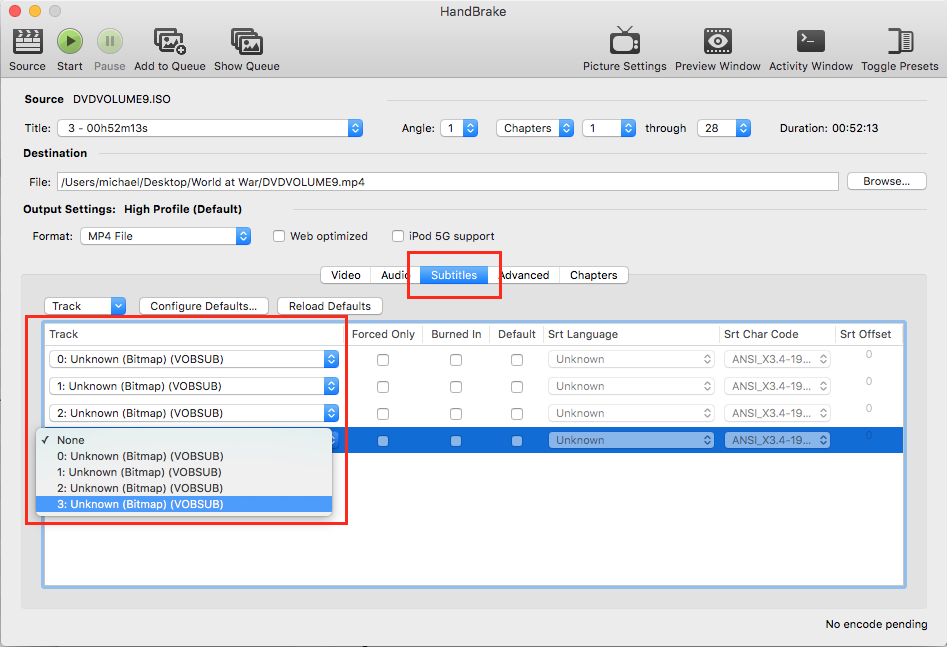947x647 pixels.
Task: Switch to the Audio tab
Action: [x=394, y=275]
